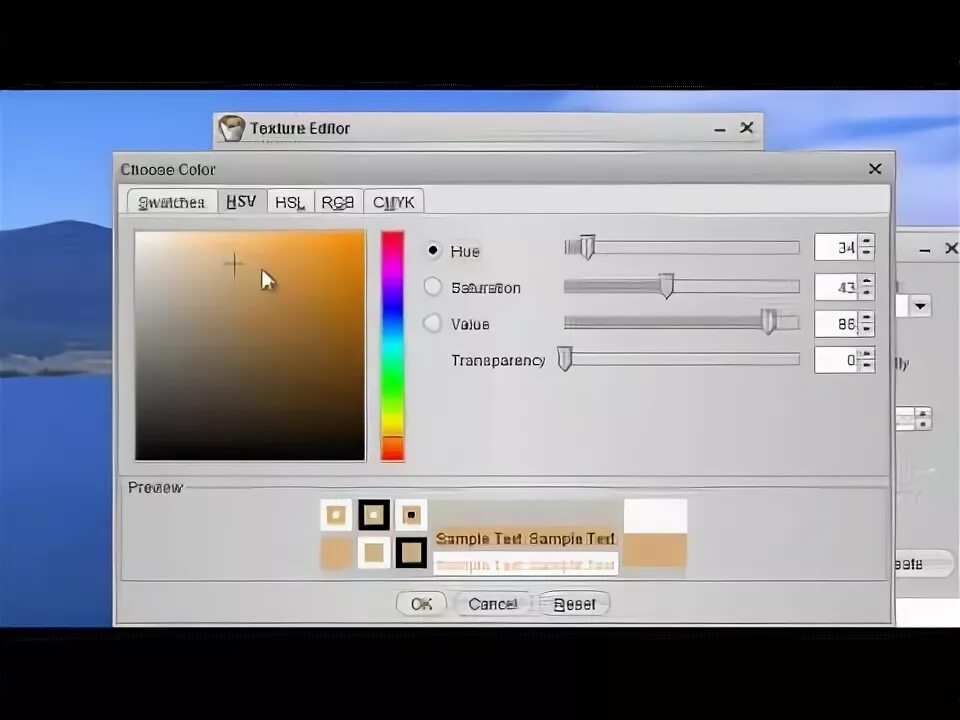Select the Hue radio button

433,251
